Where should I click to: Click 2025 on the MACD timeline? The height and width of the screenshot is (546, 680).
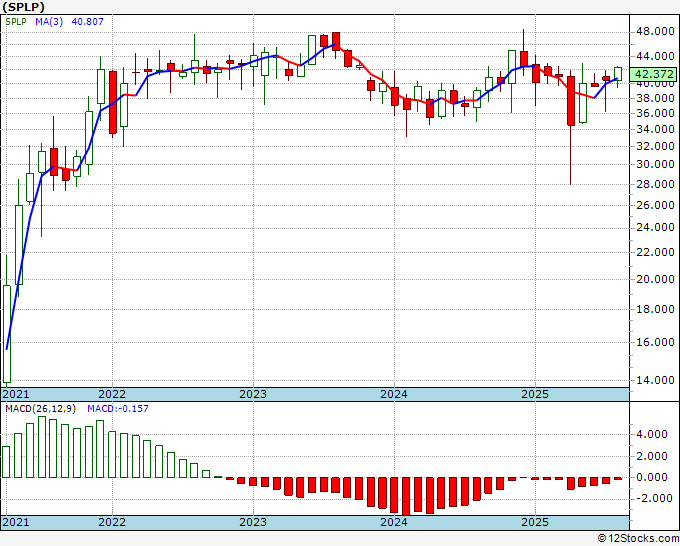coord(535,522)
